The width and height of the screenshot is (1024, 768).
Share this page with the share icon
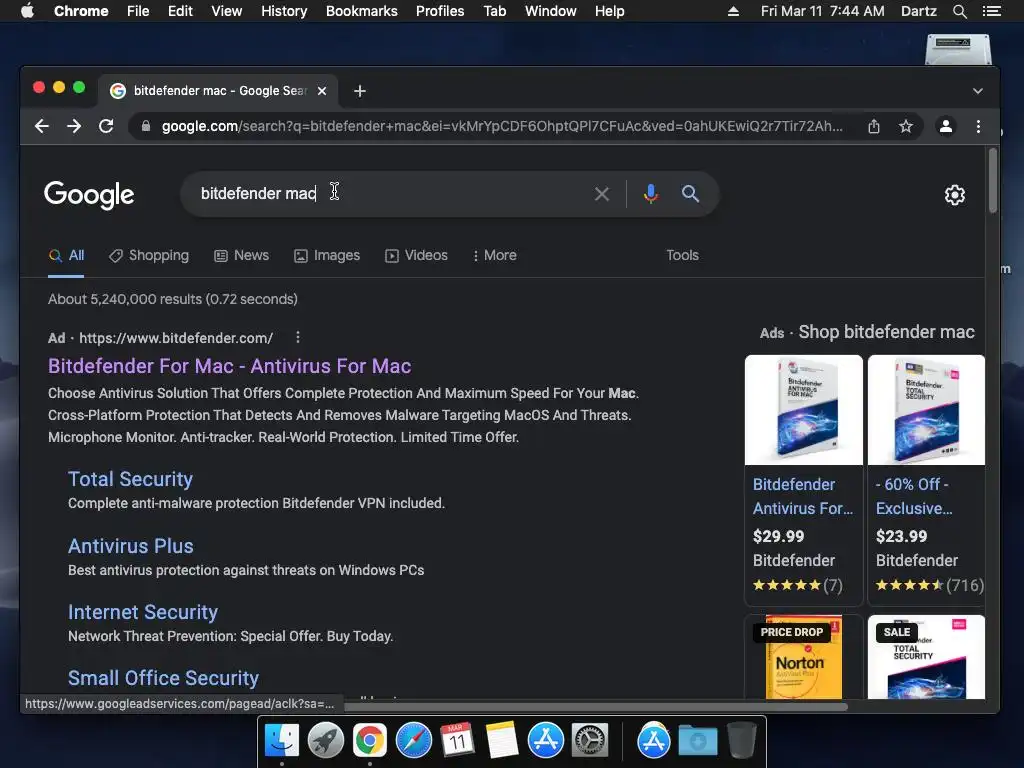coord(874,126)
